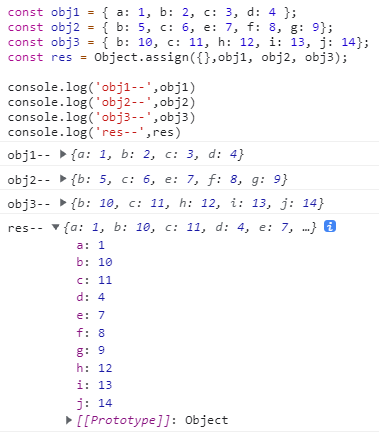379x434 pixels.
Task: Select the 'a: 1' property row
Action: 90,245
